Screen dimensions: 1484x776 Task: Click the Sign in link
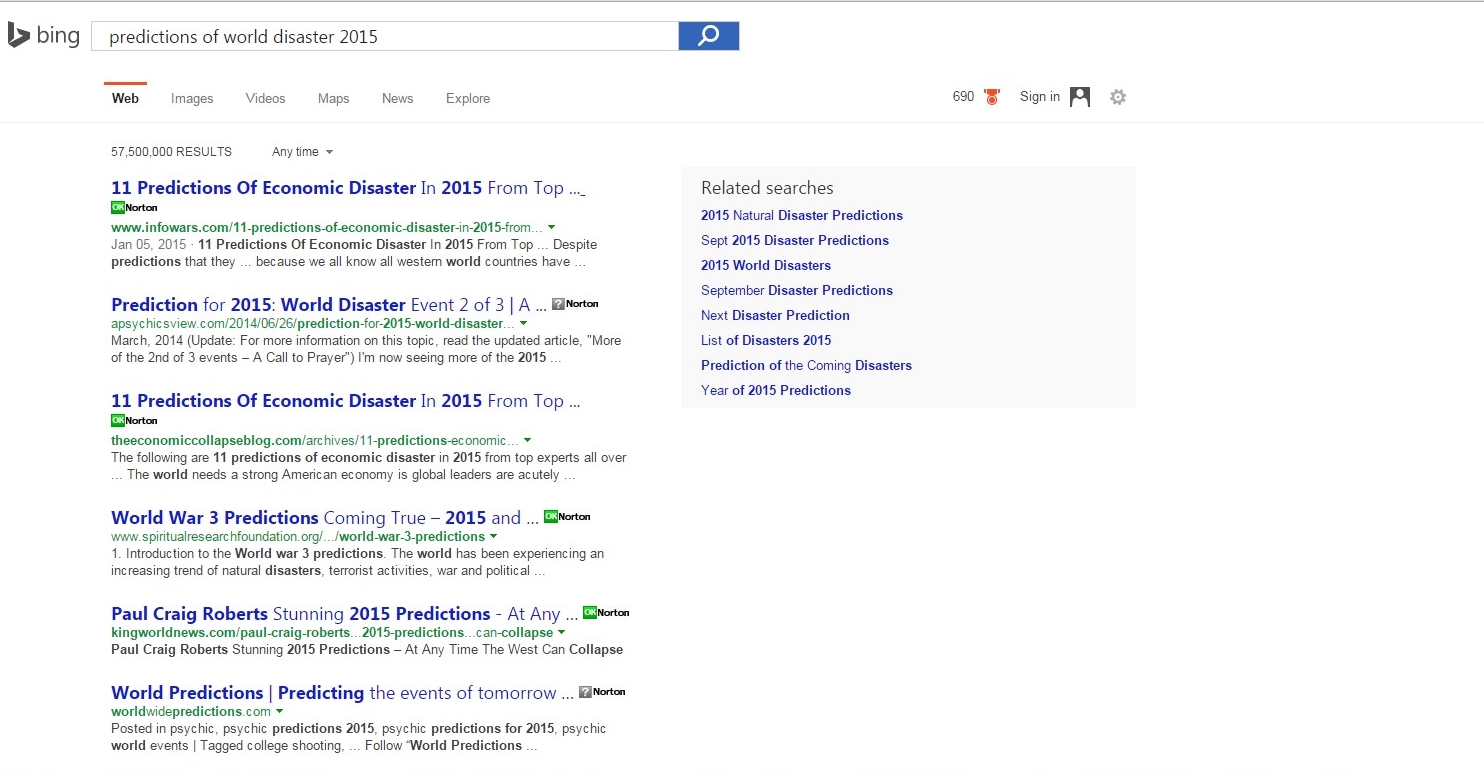pyautogui.click(x=1039, y=97)
